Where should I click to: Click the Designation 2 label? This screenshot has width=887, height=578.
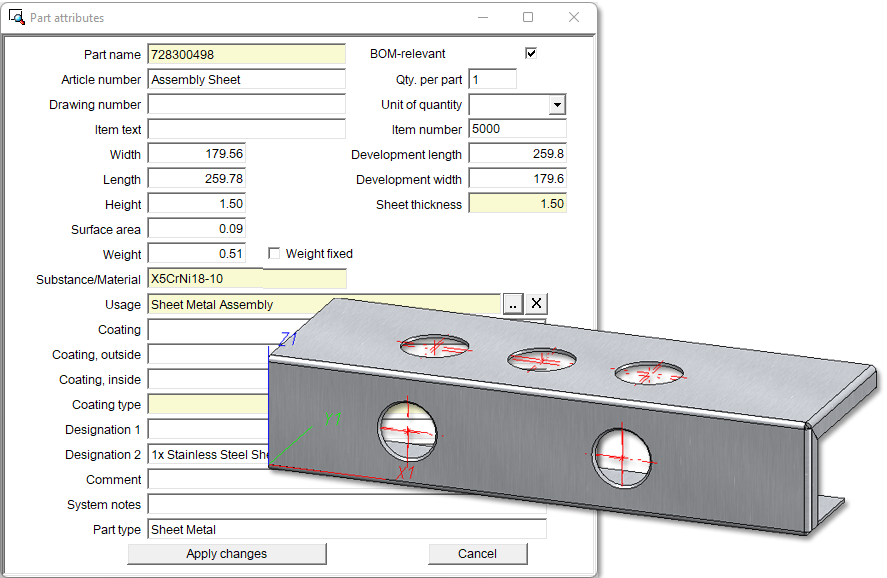coord(103,455)
